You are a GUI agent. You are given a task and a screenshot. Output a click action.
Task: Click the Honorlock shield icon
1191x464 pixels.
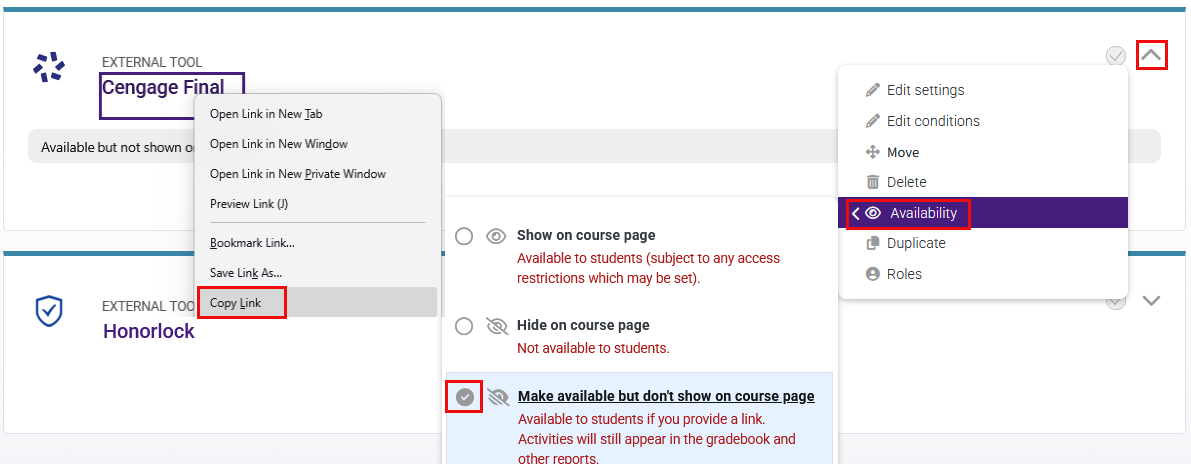click(x=48, y=312)
